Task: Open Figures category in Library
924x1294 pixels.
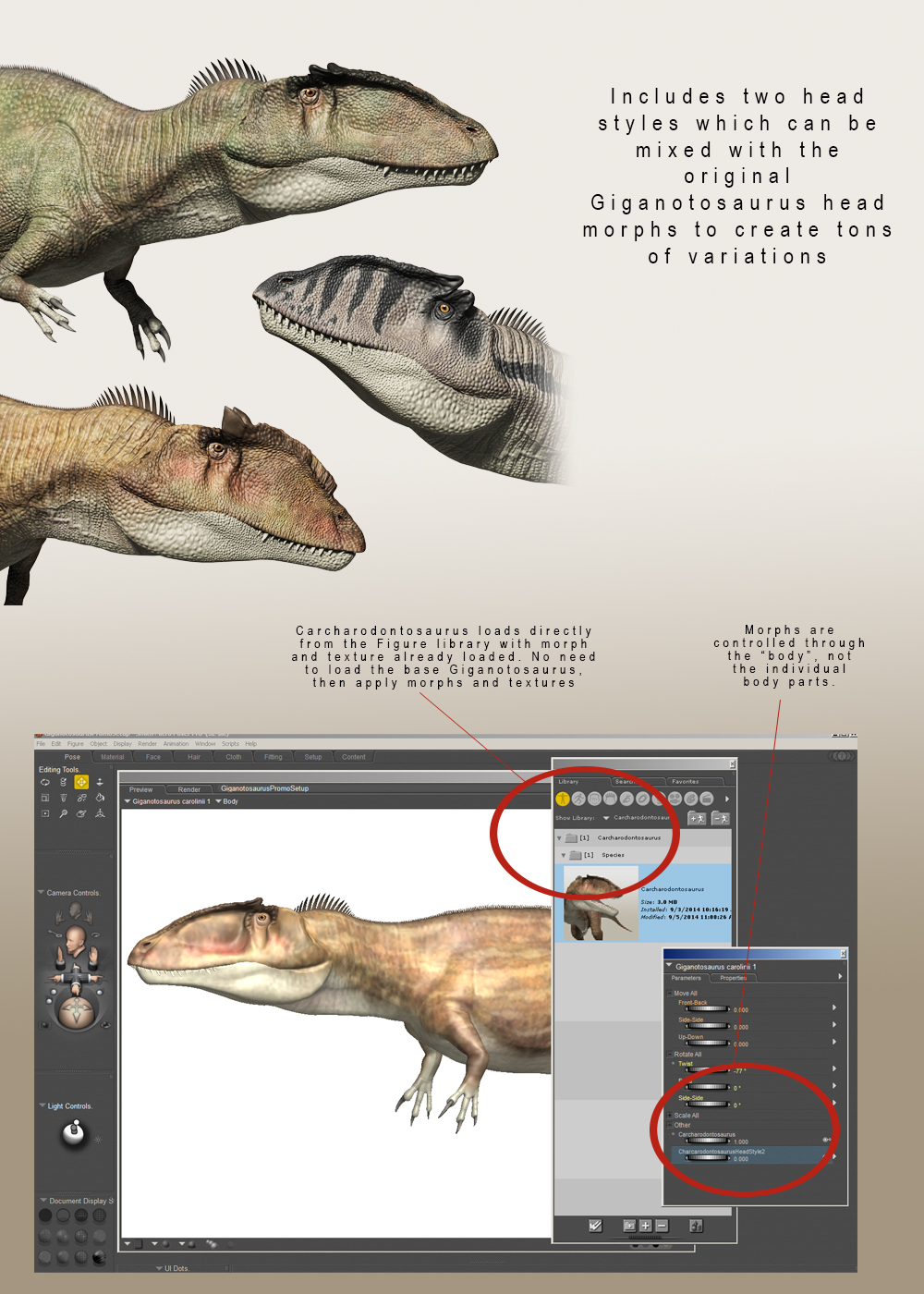Action: click(563, 799)
